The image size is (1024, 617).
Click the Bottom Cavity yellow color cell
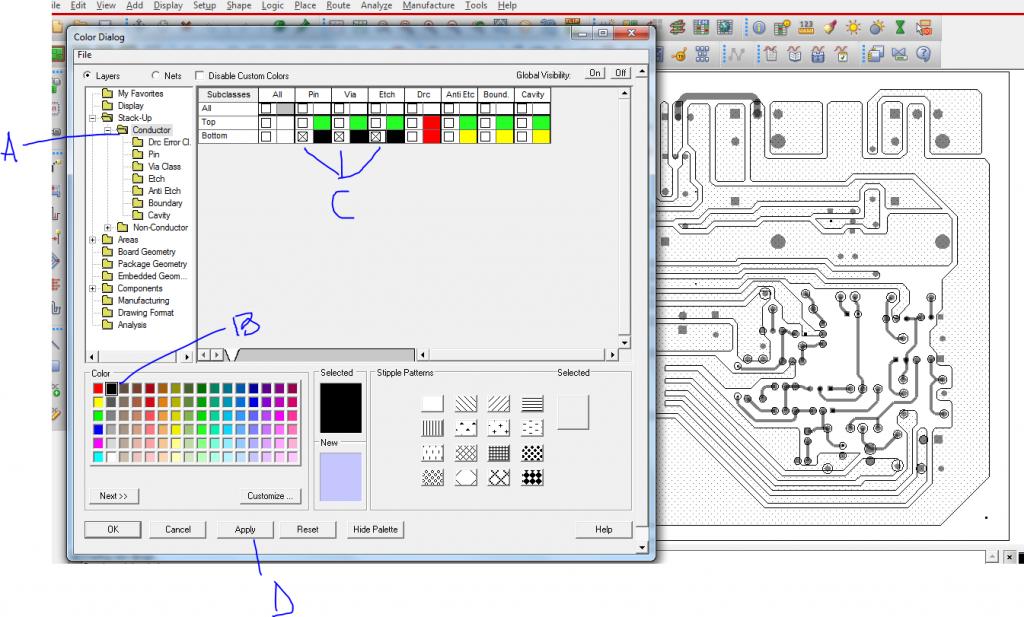[x=541, y=136]
